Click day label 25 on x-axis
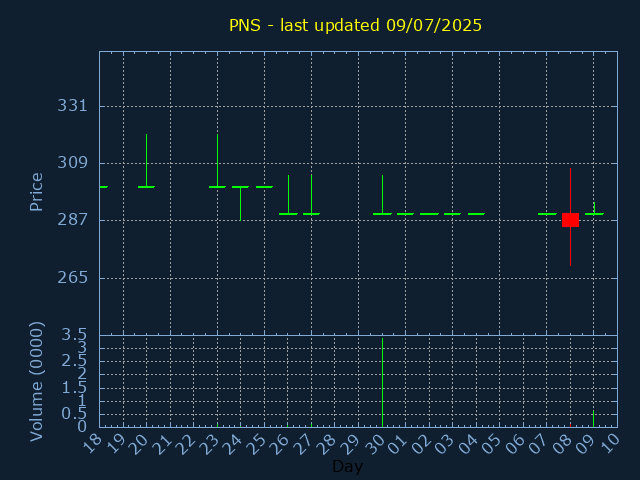The image size is (640, 480). pos(257,443)
